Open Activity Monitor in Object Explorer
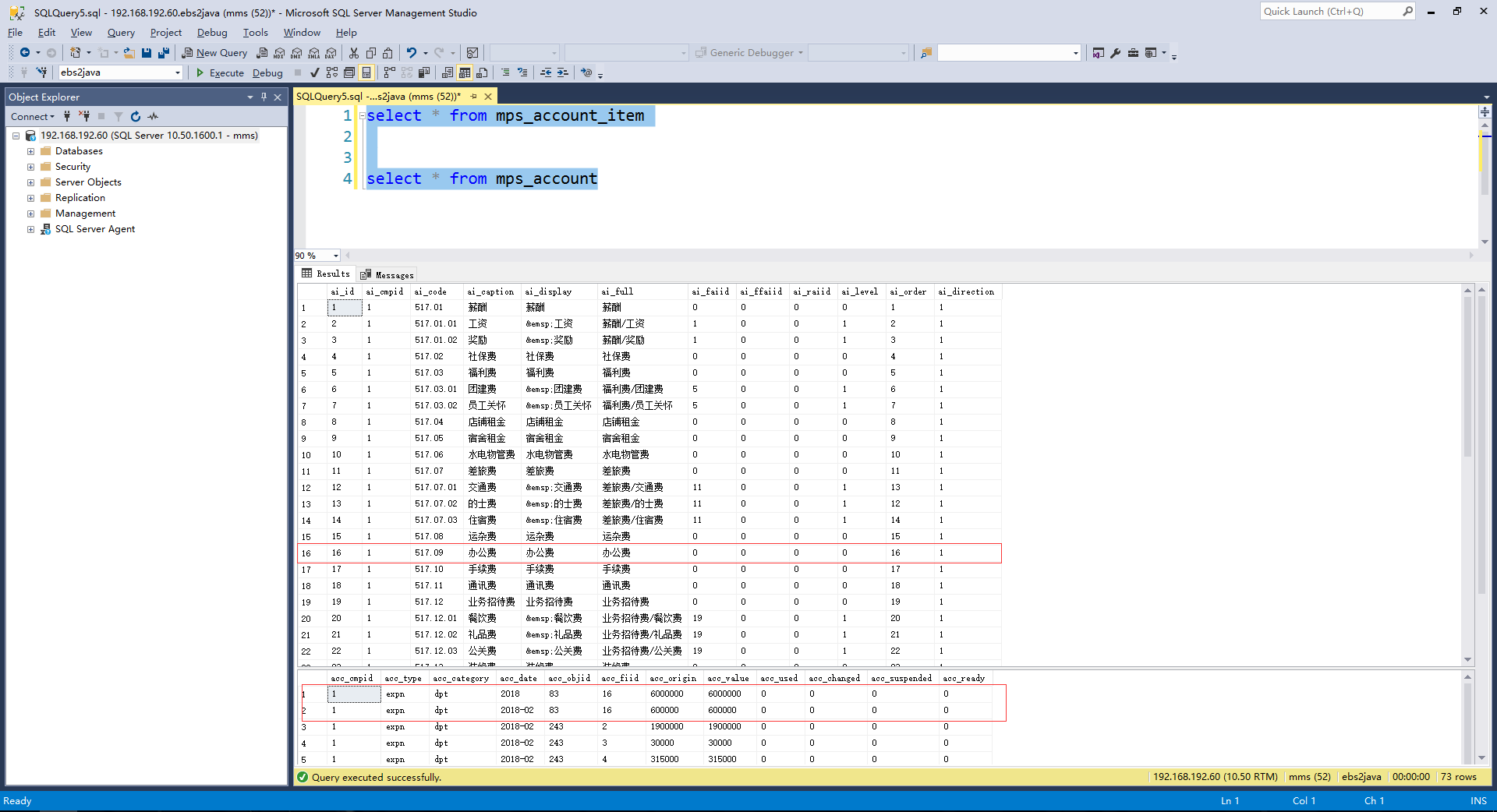Screen dimensions: 1497x812 click(x=154, y=116)
